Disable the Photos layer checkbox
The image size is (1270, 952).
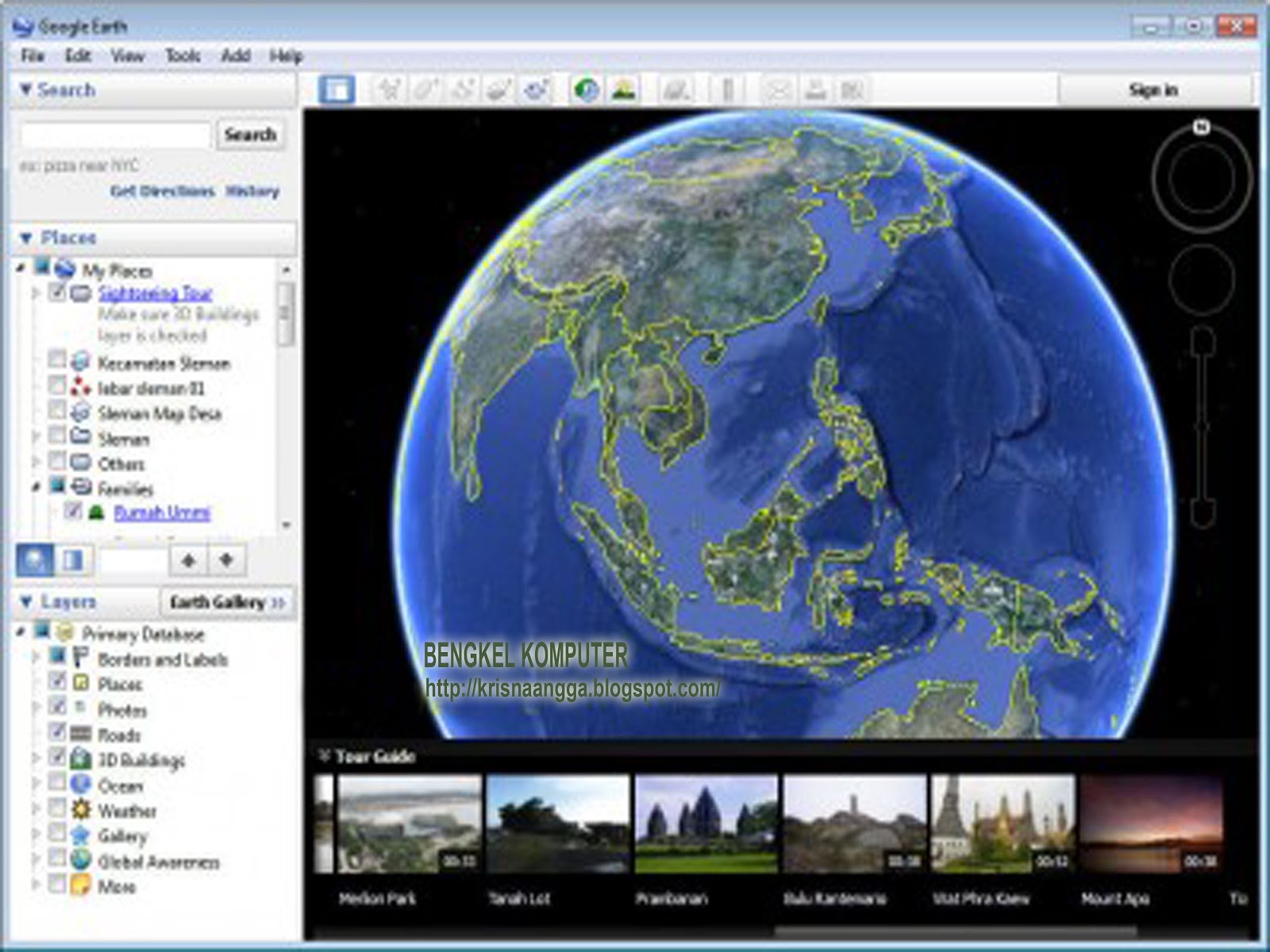pyautogui.click(x=56, y=706)
